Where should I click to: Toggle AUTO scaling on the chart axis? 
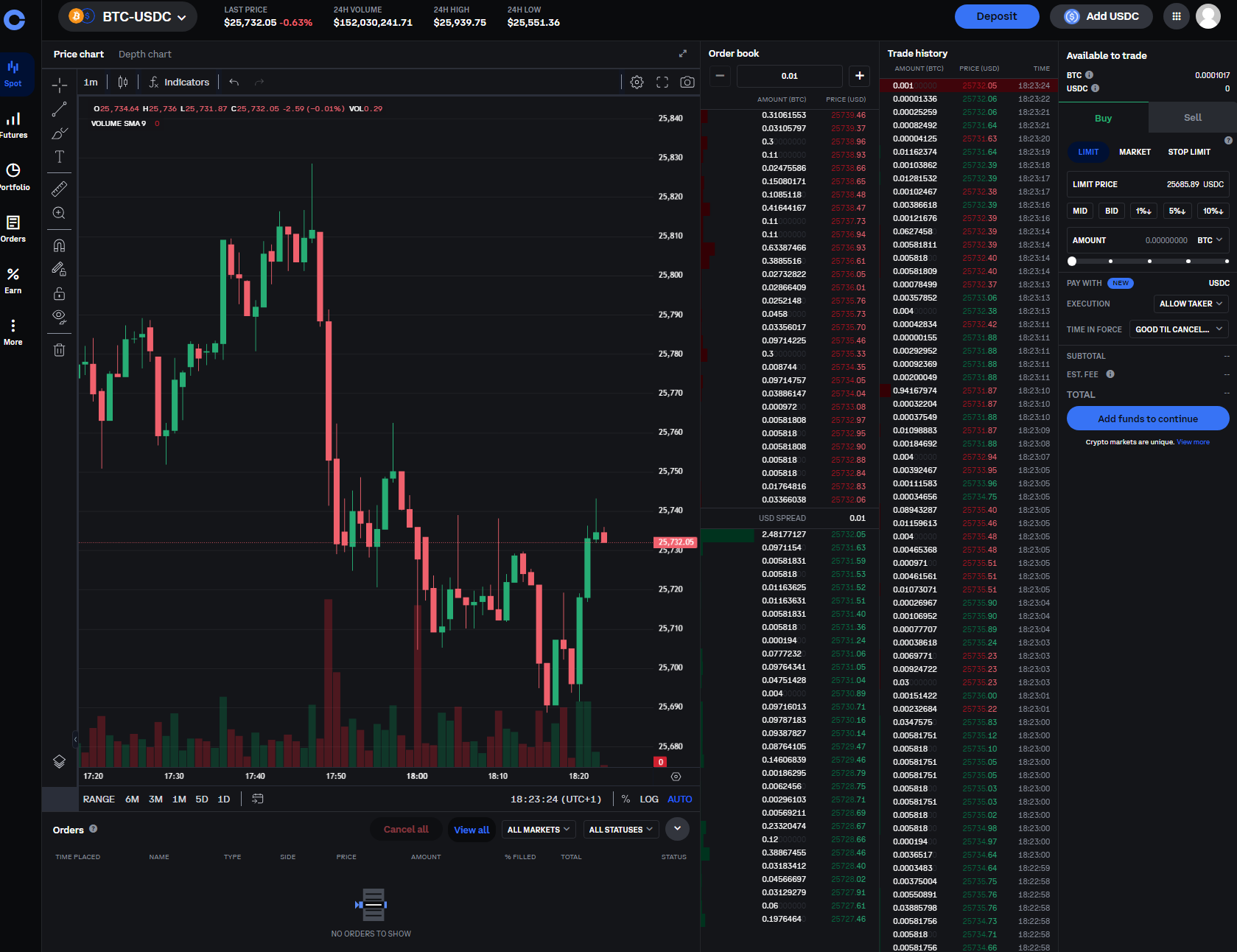click(679, 799)
